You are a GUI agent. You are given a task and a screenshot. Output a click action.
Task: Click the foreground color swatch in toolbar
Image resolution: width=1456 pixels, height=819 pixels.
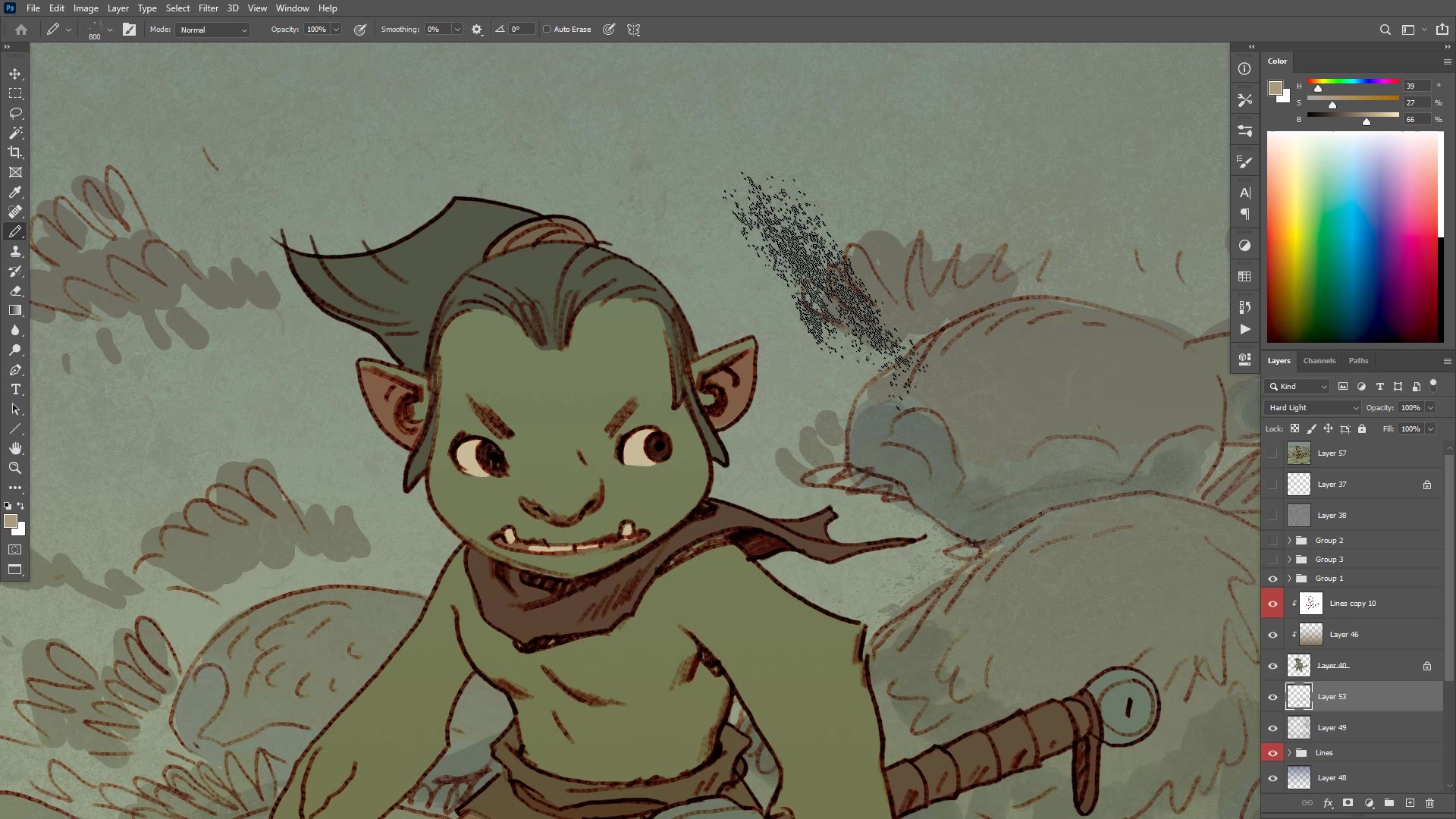(10, 521)
